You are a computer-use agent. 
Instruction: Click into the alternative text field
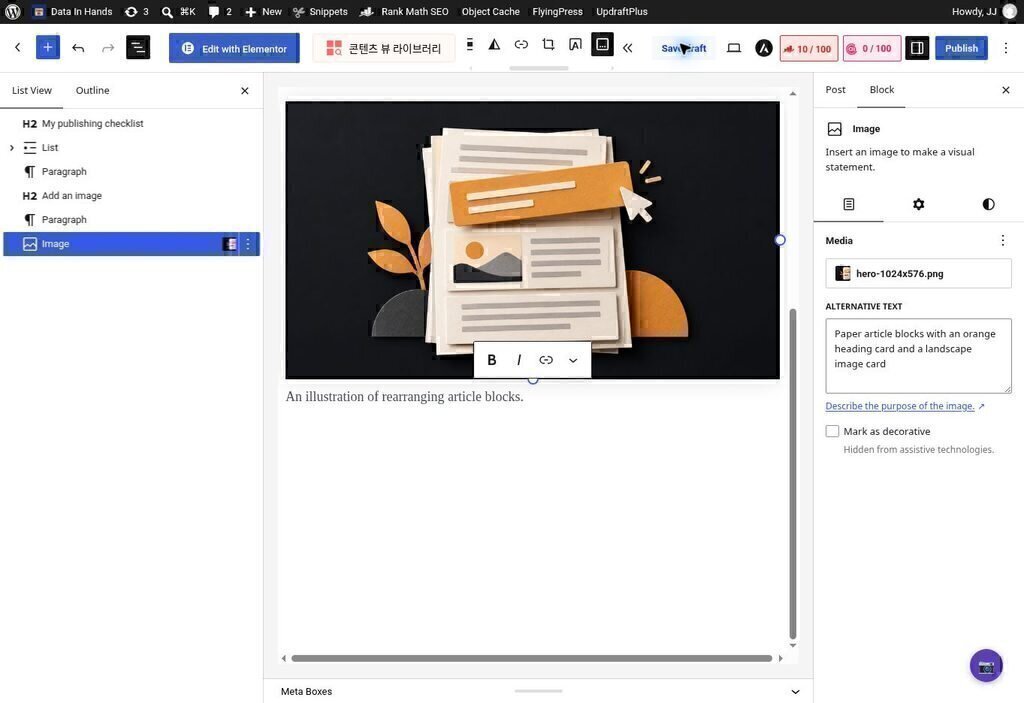tap(918, 356)
